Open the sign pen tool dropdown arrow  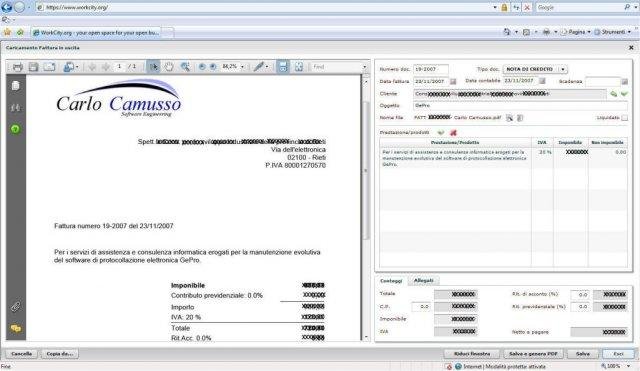[x=267, y=67]
